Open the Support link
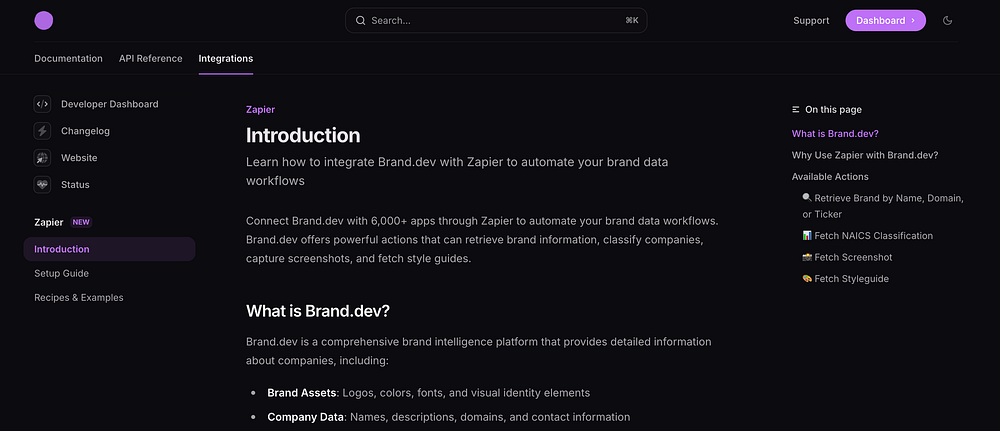Image resolution: width=1000 pixels, height=431 pixels. [x=811, y=20]
